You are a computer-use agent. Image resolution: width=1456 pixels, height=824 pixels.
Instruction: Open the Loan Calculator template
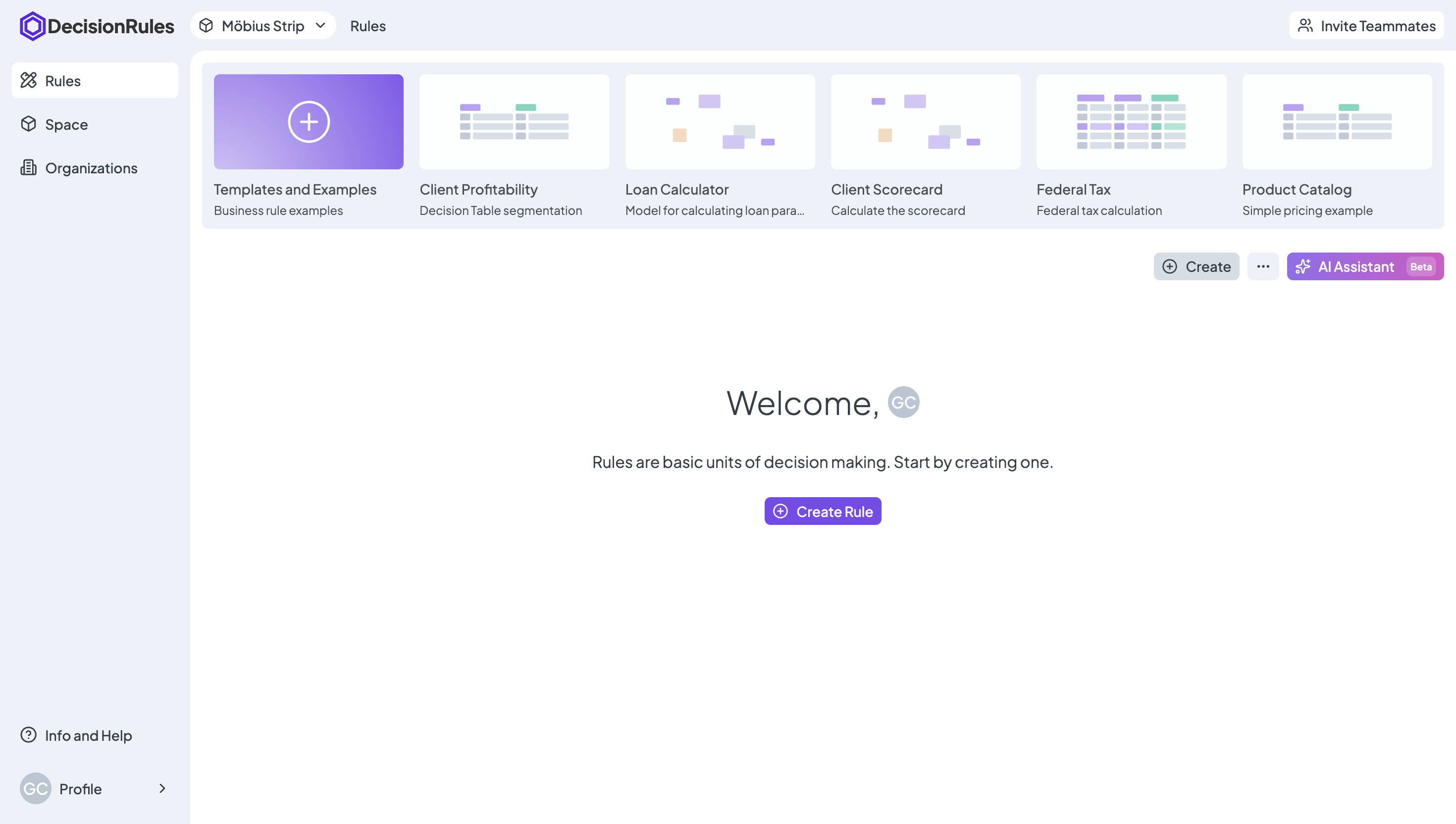(719, 122)
